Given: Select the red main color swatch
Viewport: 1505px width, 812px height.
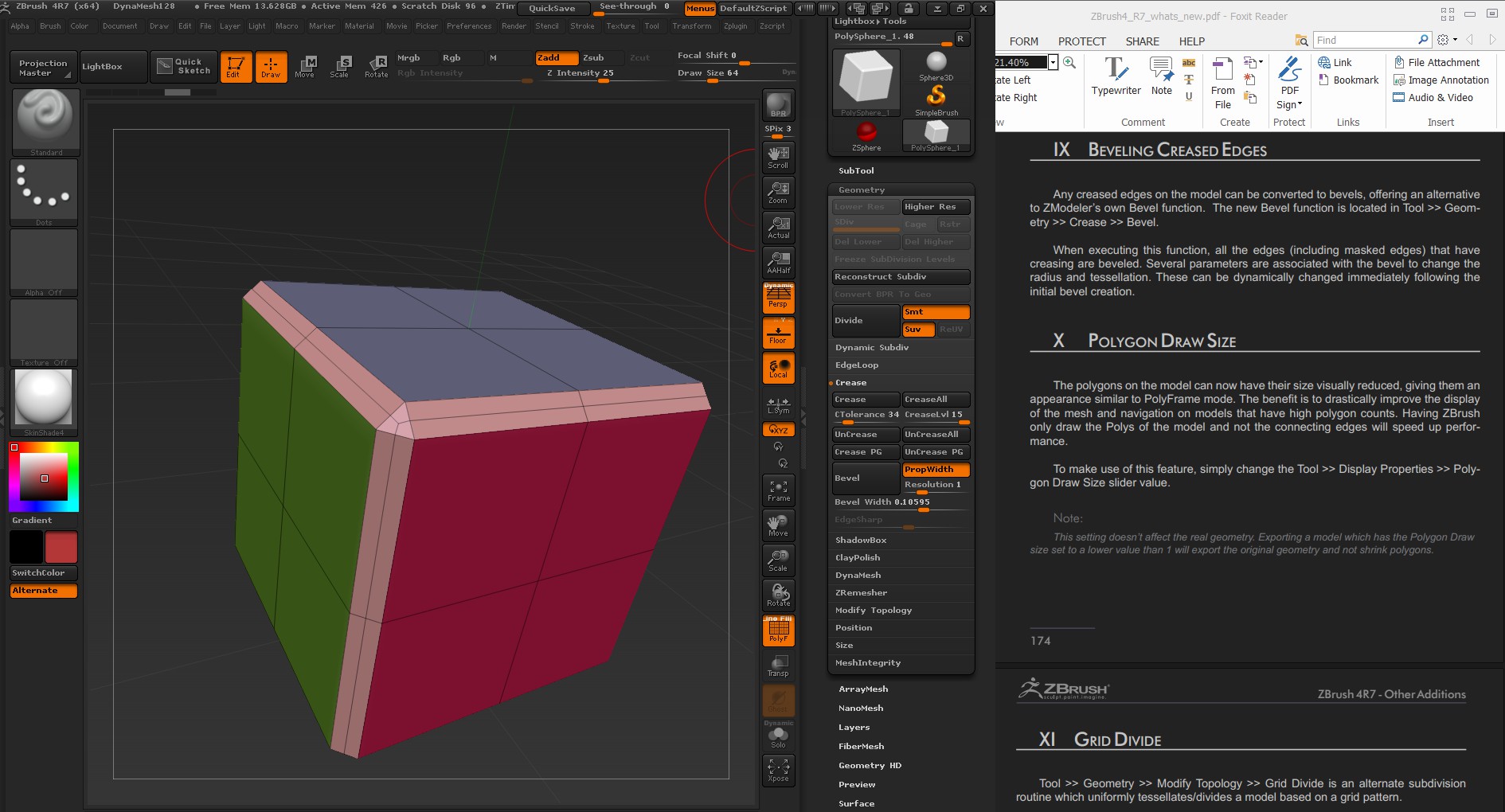Looking at the screenshot, I should (x=61, y=548).
